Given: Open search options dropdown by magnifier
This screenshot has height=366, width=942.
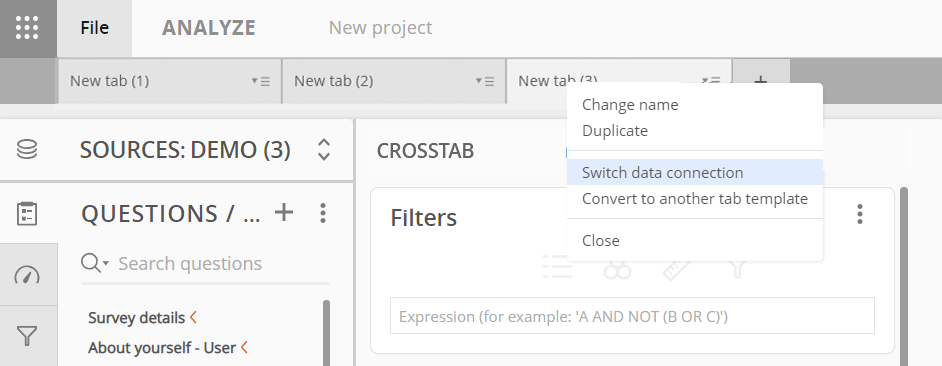Looking at the screenshot, I should (95, 263).
